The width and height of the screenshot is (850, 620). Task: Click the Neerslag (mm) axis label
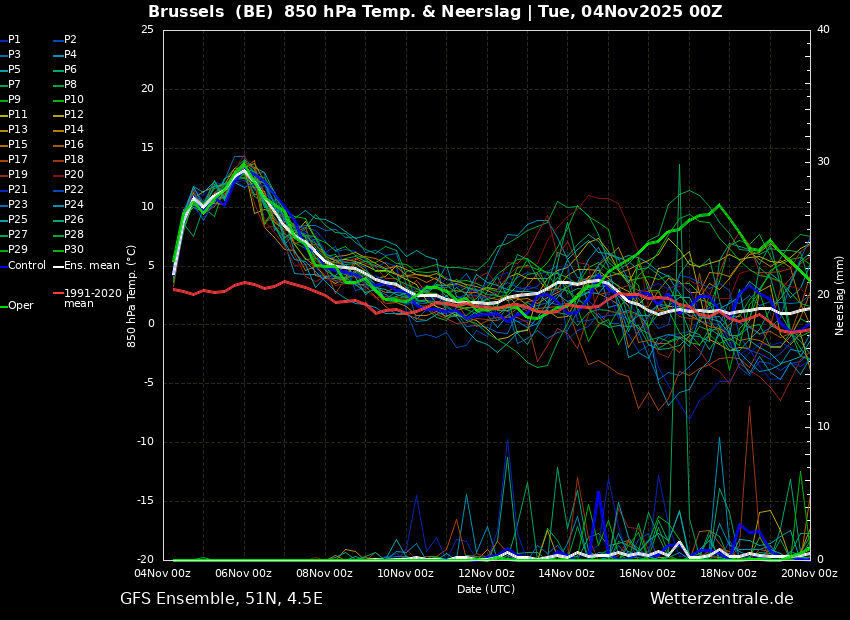840,295
